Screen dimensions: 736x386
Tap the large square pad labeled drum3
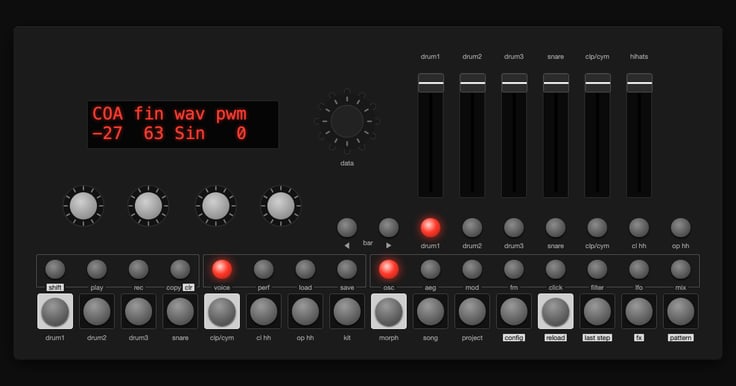click(138, 311)
